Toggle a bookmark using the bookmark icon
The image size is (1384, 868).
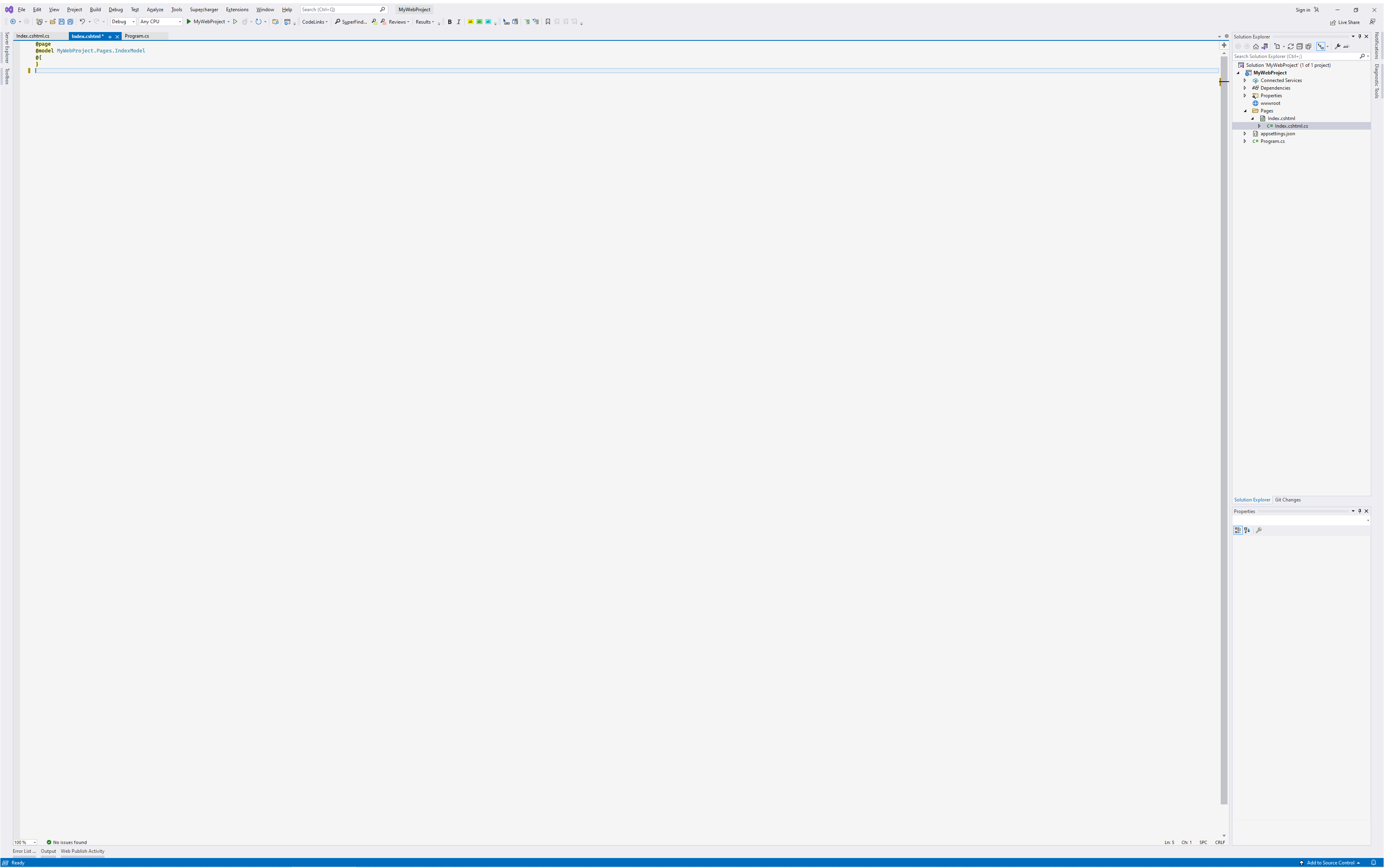[548, 22]
